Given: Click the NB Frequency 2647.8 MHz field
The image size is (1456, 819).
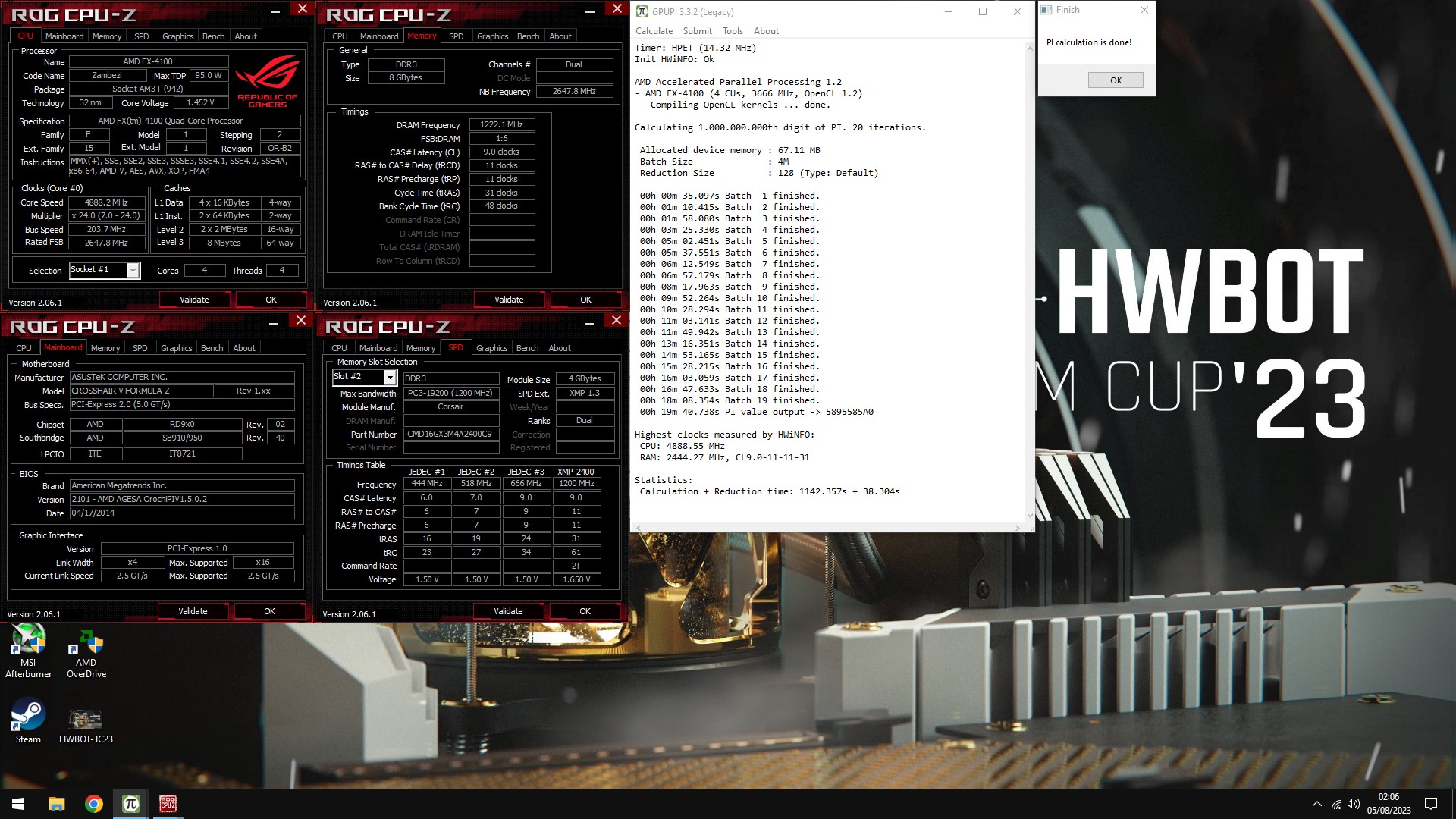Looking at the screenshot, I should coord(574,91).
